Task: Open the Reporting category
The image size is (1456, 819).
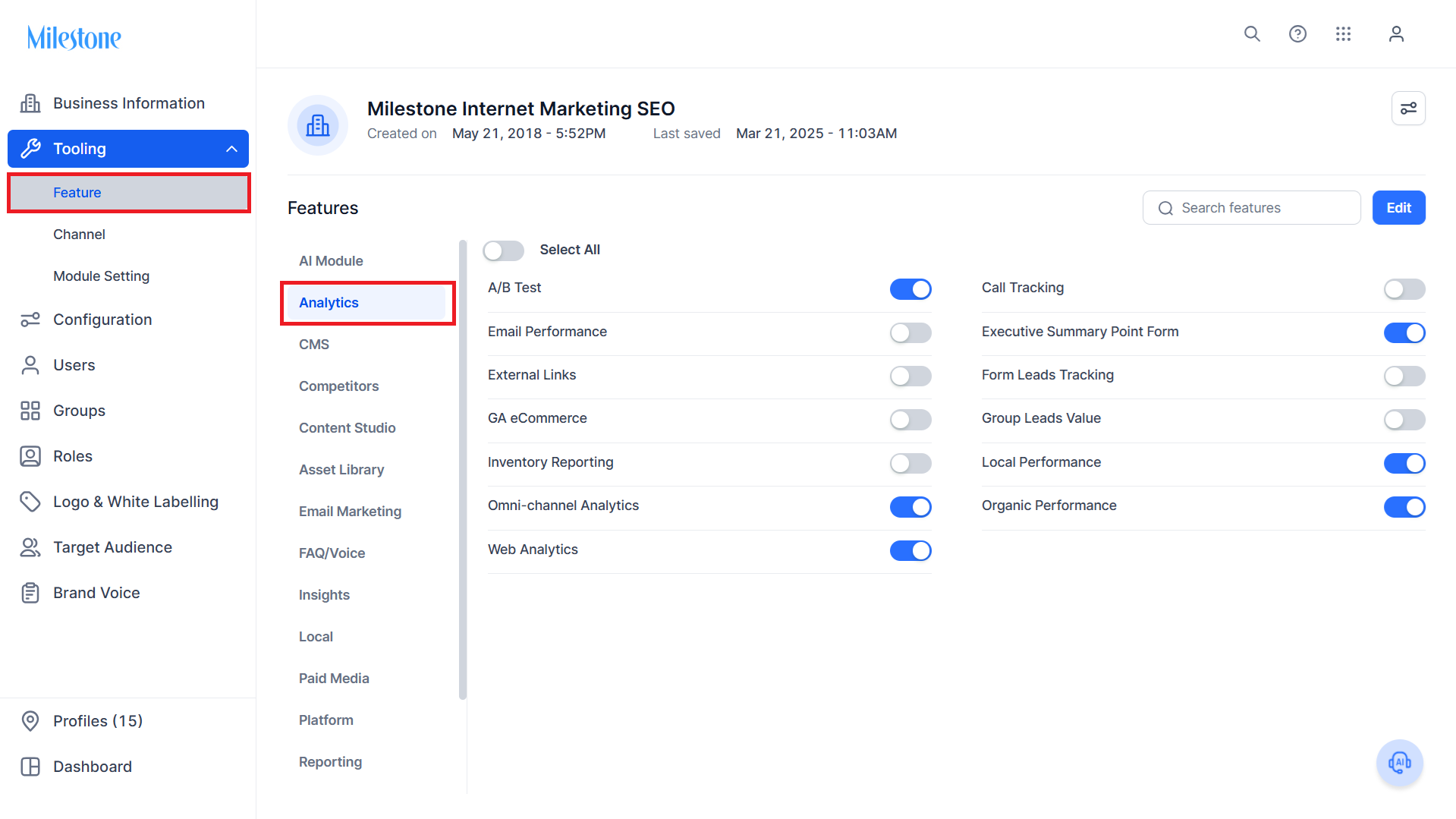Action: point(330,762)
